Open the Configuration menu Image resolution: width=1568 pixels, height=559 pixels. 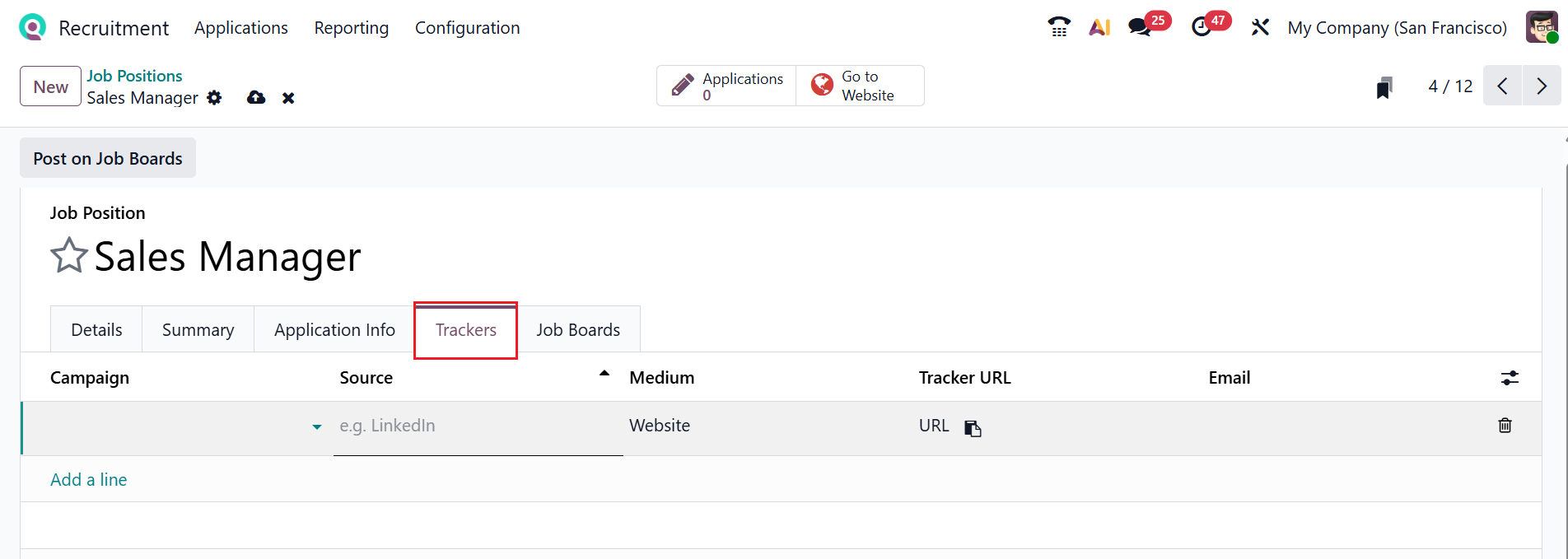tap(467, 28)
